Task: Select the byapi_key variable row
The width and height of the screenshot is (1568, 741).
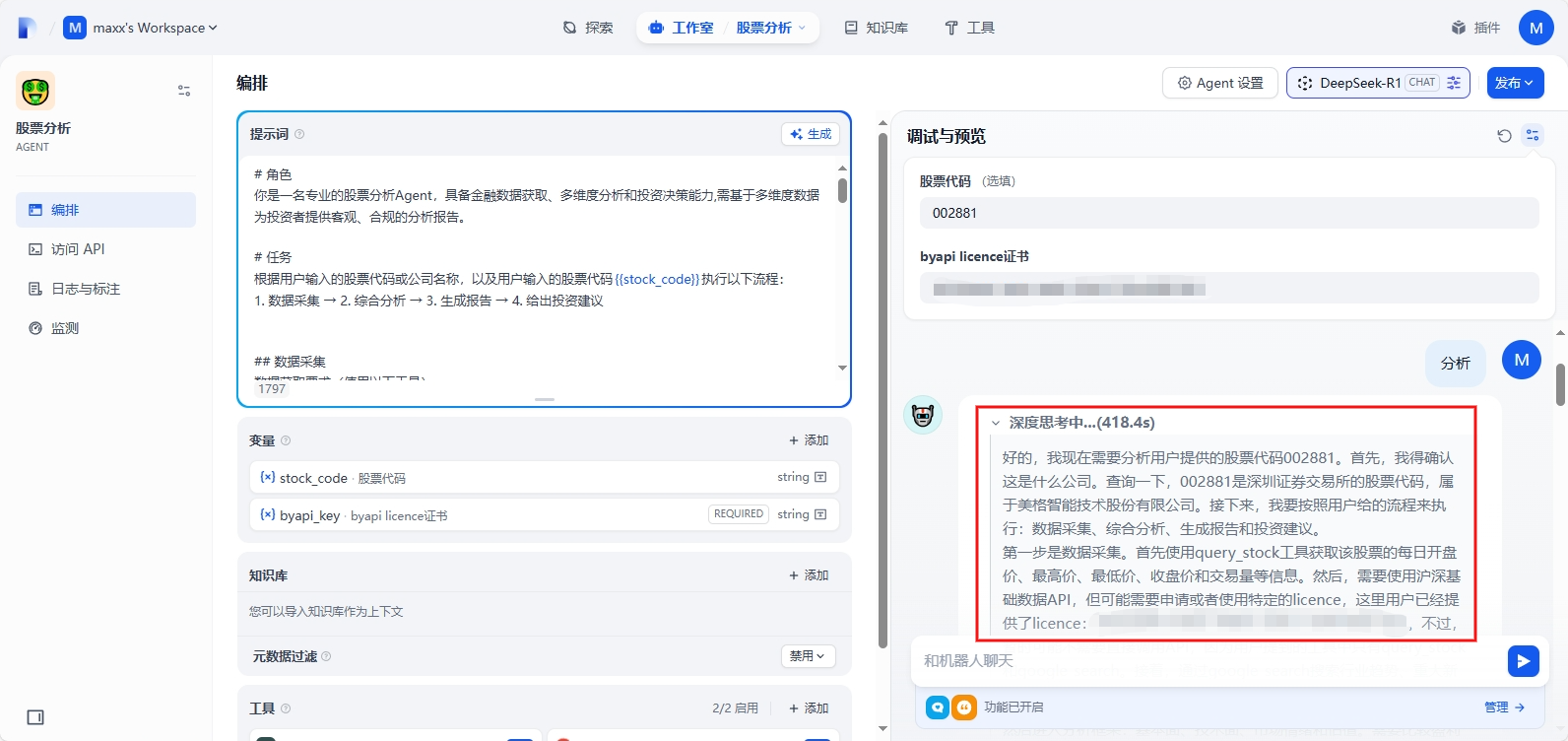Action: point(545,514)
